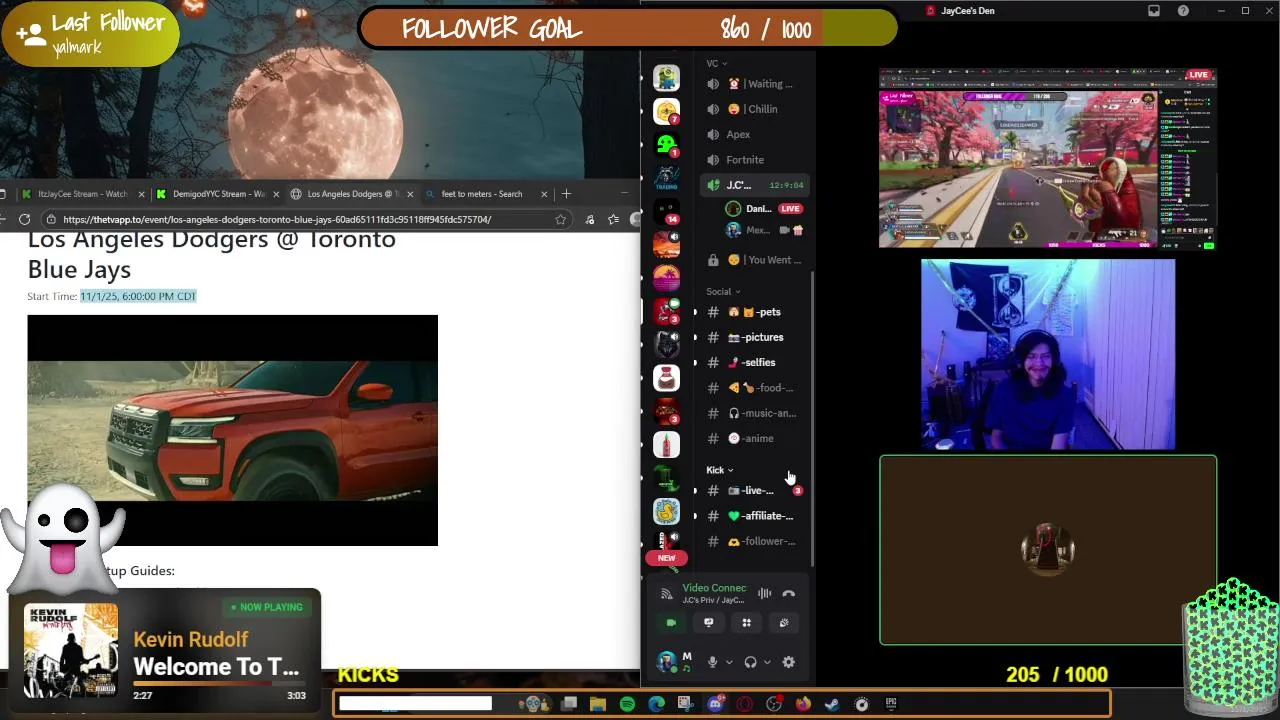
Task: Toggle Discord noise suppression waveform icon
Action: coord(764,593)
